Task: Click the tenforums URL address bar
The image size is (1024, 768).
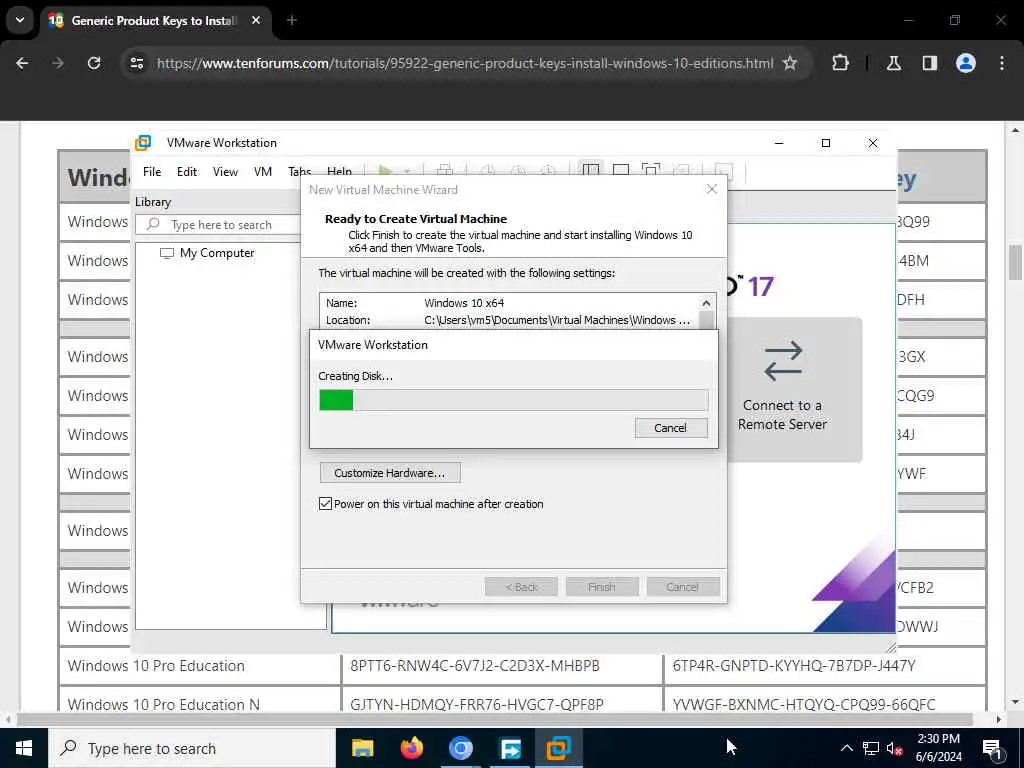Action: (464, 63)
